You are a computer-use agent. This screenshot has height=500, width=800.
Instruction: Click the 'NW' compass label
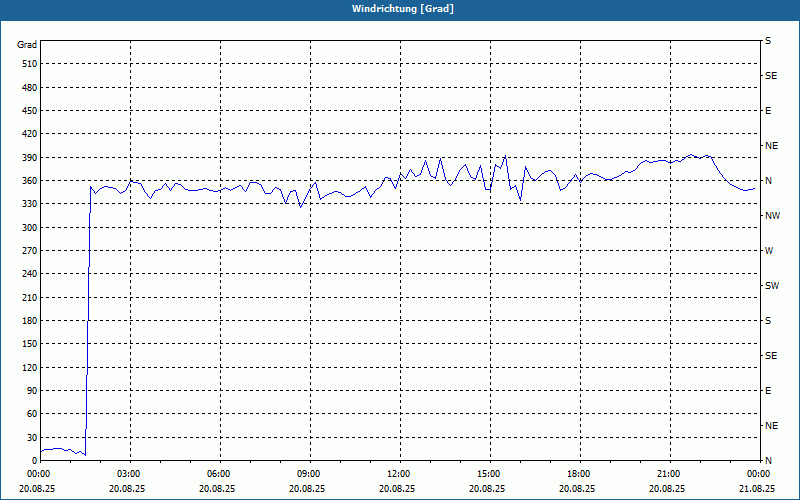tap(772, 216)
